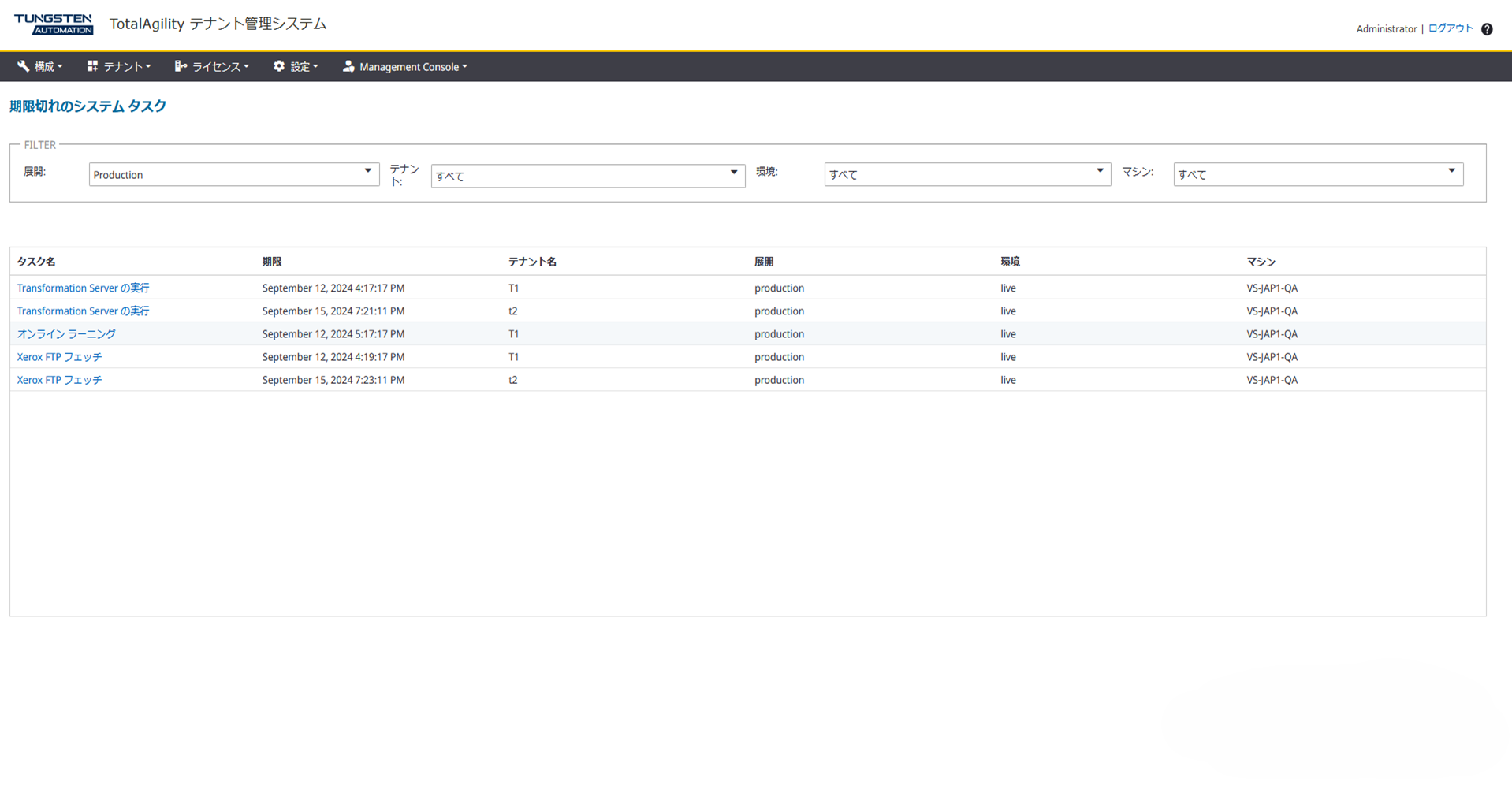Click the 期限 column header

272,262
